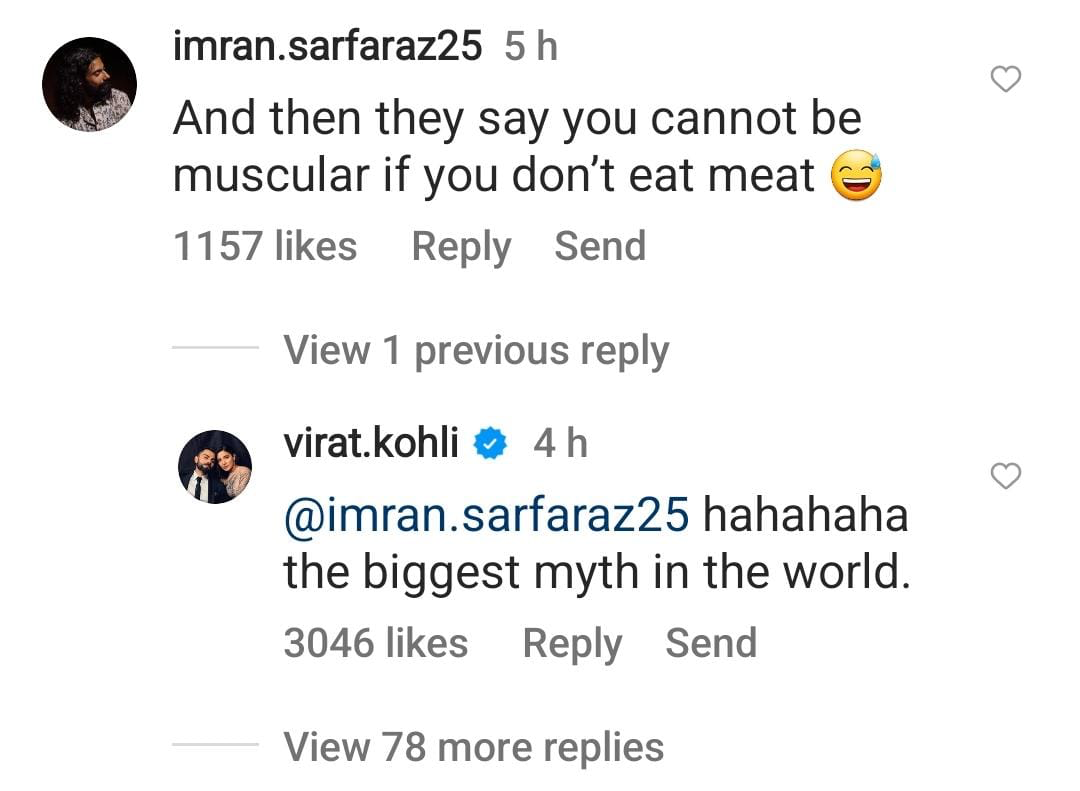Like imran.sarfaraz25's comment with the heart
This screenshot has height=791, width=1080.
(x=1005, y=79)
